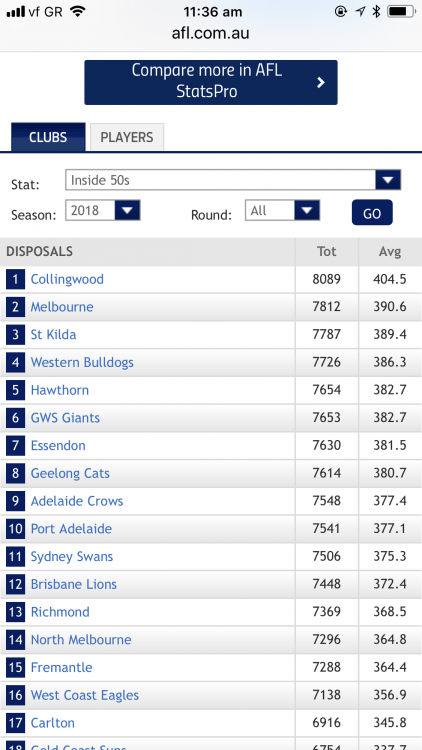422x750 pixels.
Task: Open the Season dropdown set to 2018
Action: pyautogui.click(x=103, y=210)
